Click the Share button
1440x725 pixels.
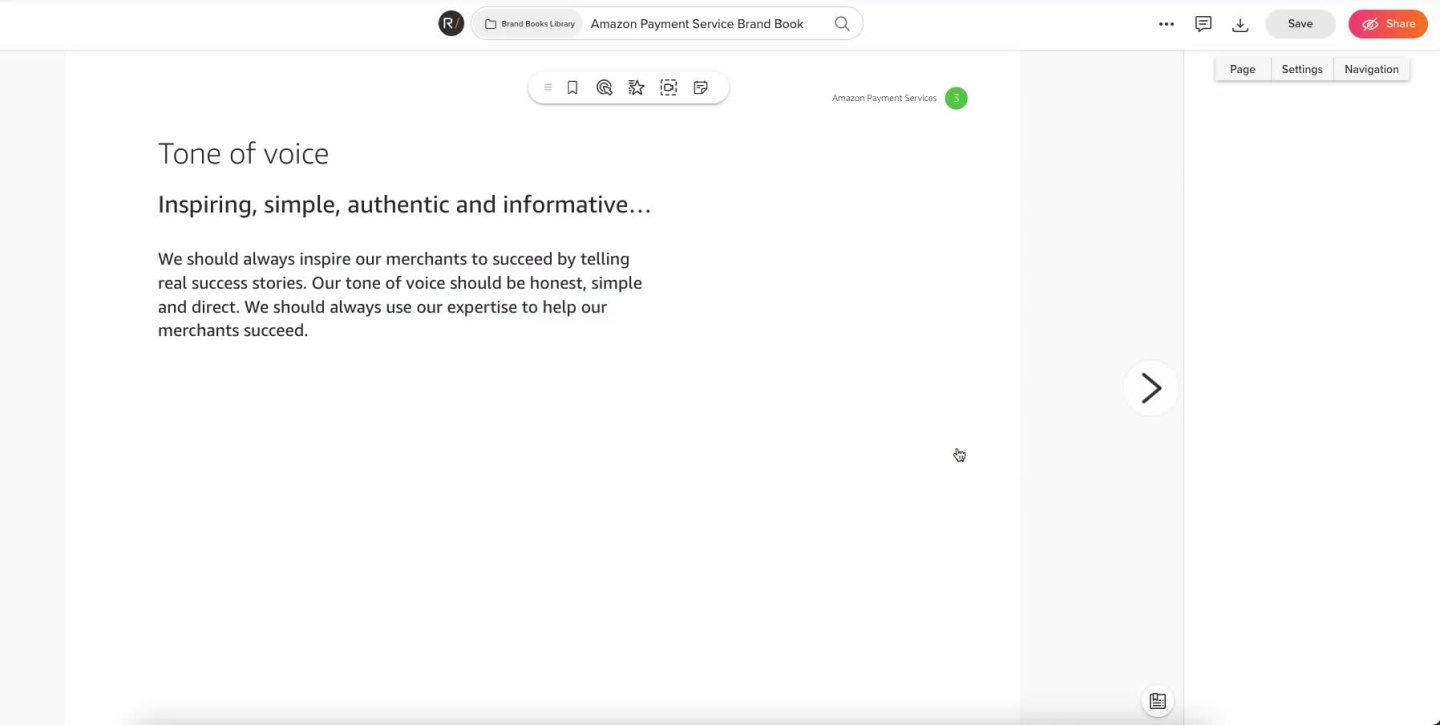(x=1387, y=24)
